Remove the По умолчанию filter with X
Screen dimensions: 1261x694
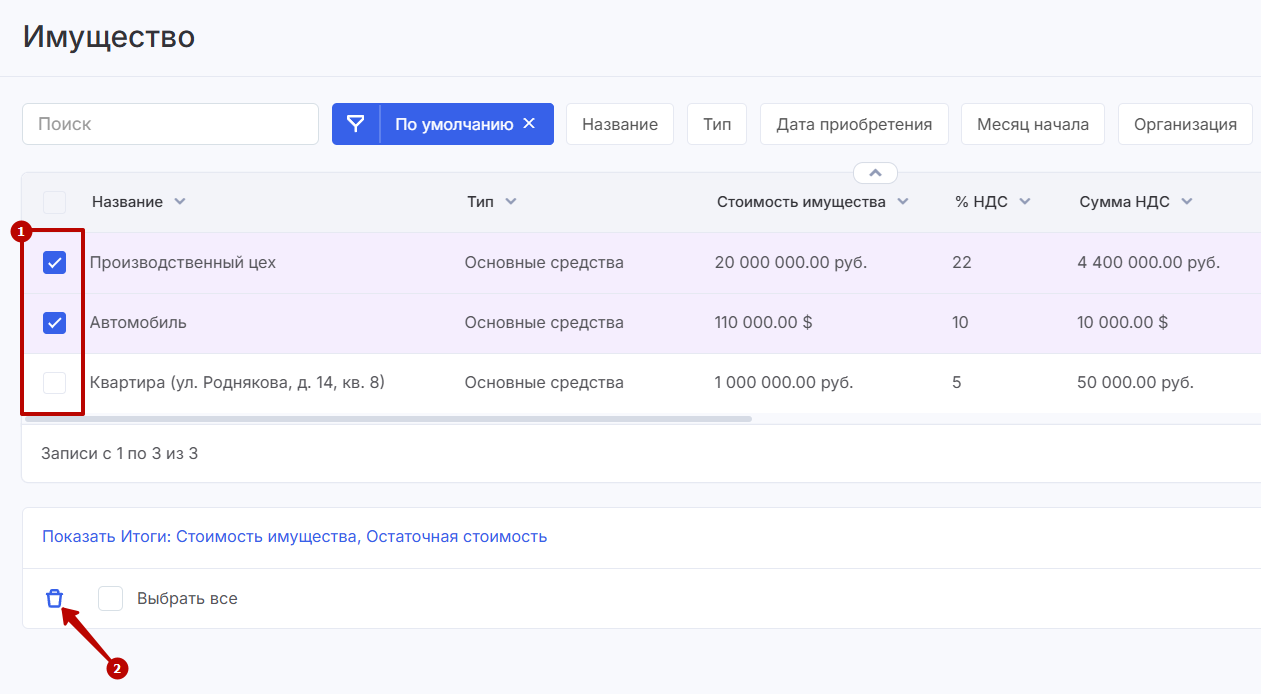(x=529, y=124)
